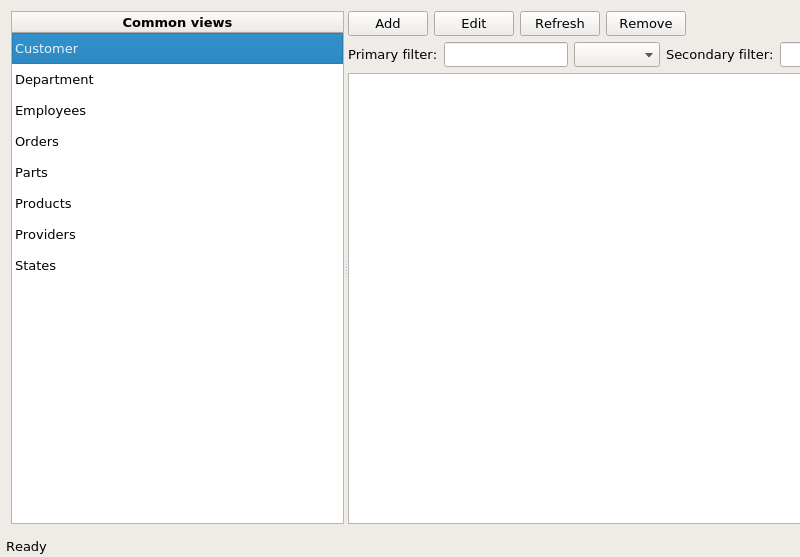
Task: Click the Remove button
Action: pos(645,23)
